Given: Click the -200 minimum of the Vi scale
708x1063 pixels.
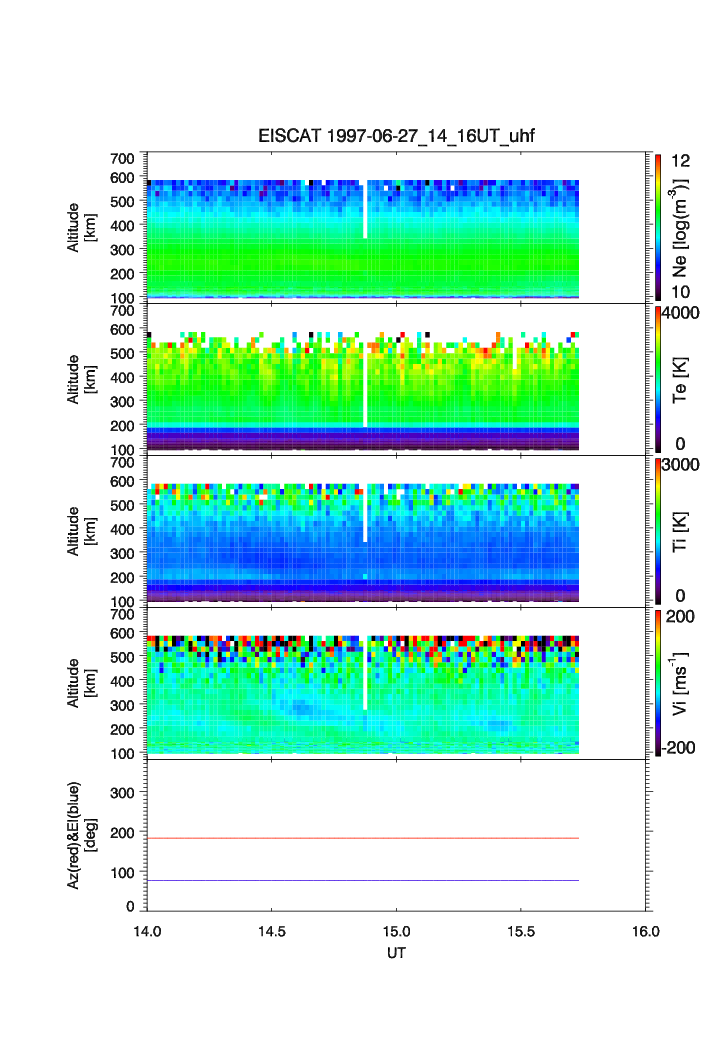Looking at the screenshot, I should tap(677, 748).
